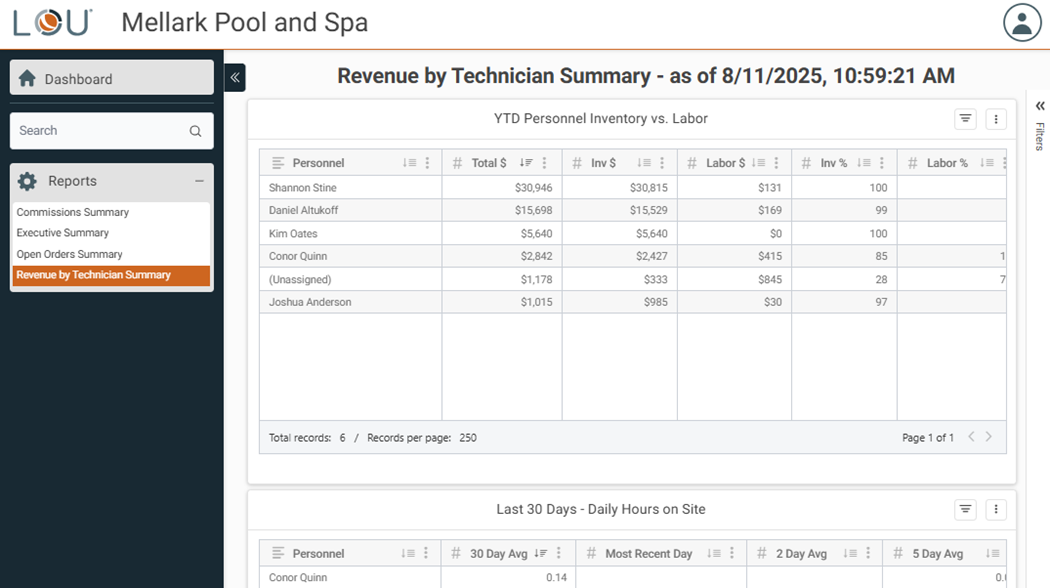Go to next page arrow

coord(988,437)
